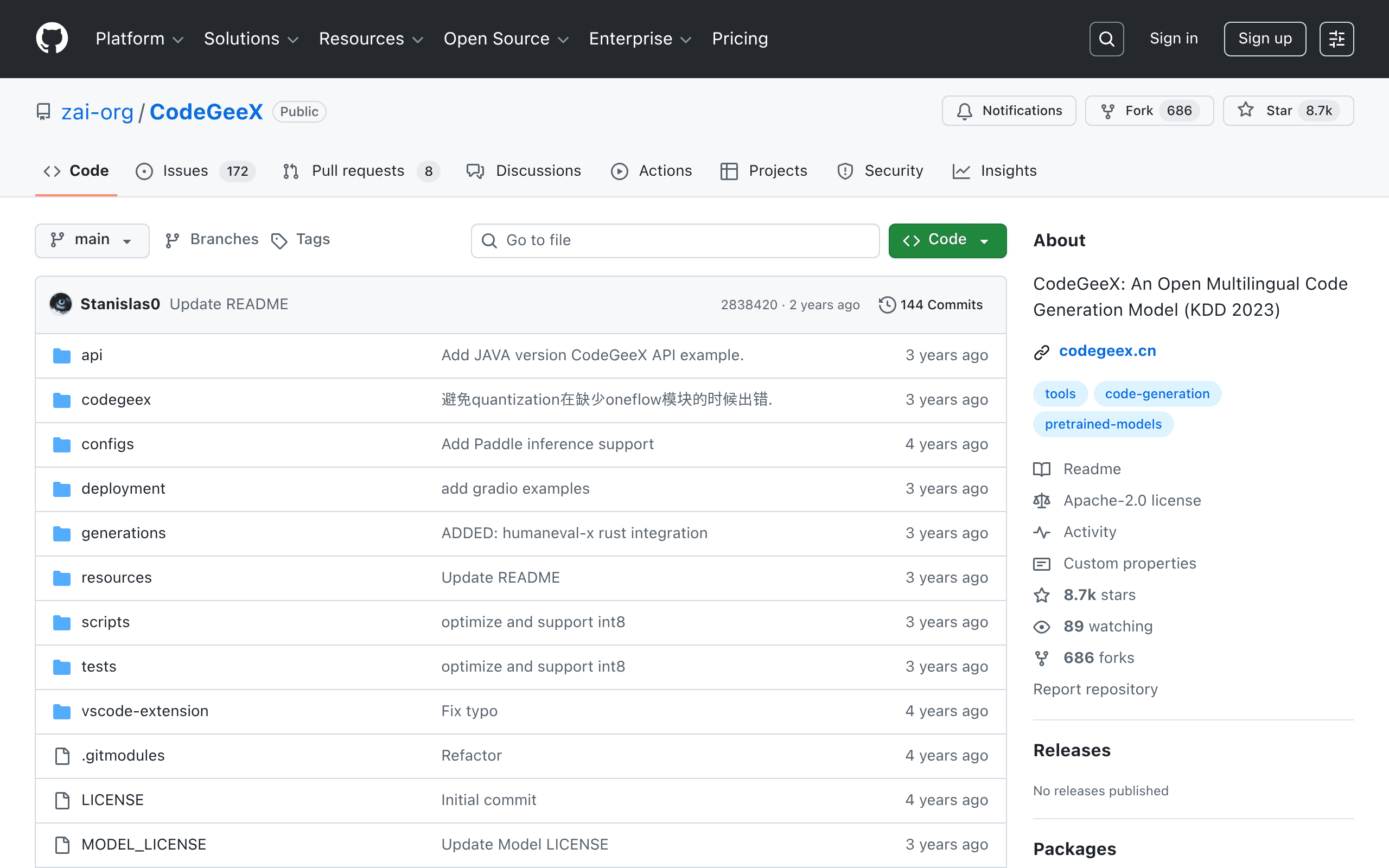
Task: Click Sign in
Action: (1174, 39)
